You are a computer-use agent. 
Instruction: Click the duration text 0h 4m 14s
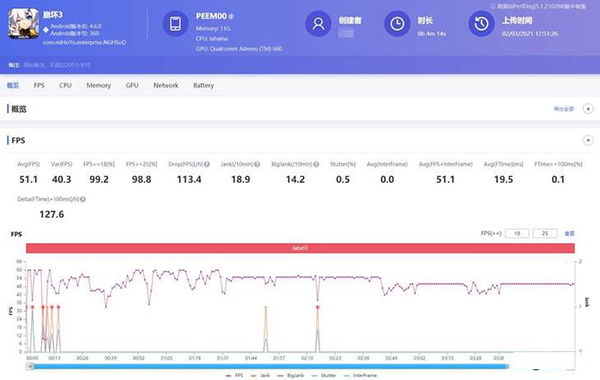click(x=432, y=34)
